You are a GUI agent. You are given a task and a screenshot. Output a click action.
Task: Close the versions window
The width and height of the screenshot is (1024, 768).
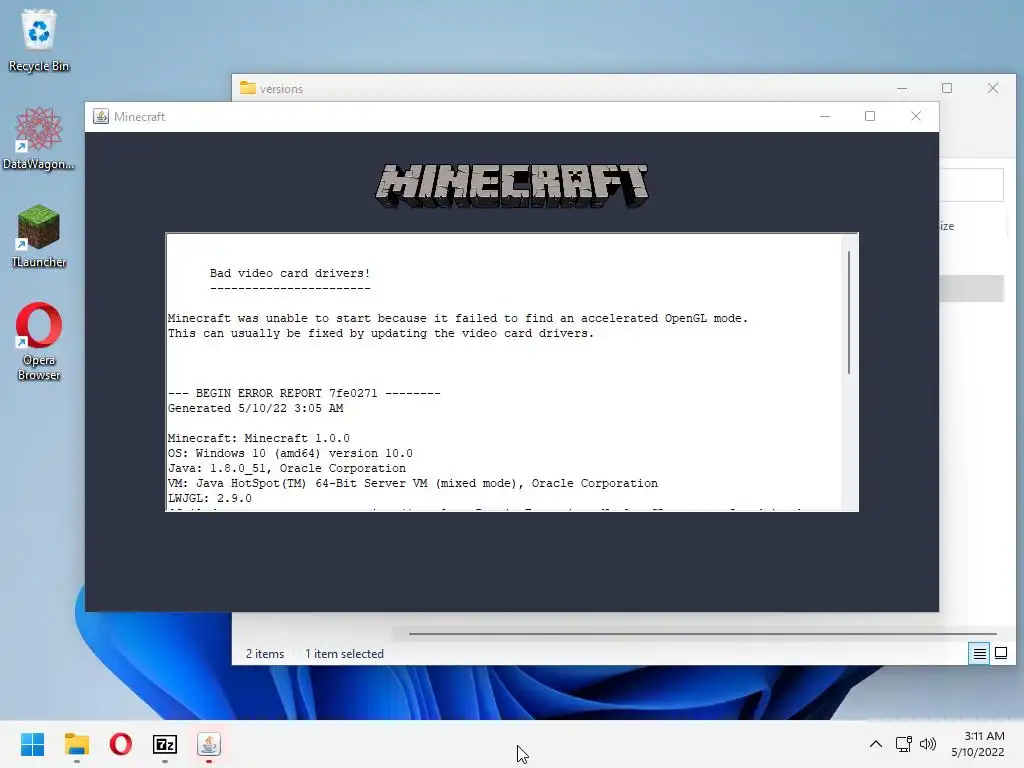(x=993, y=88)
